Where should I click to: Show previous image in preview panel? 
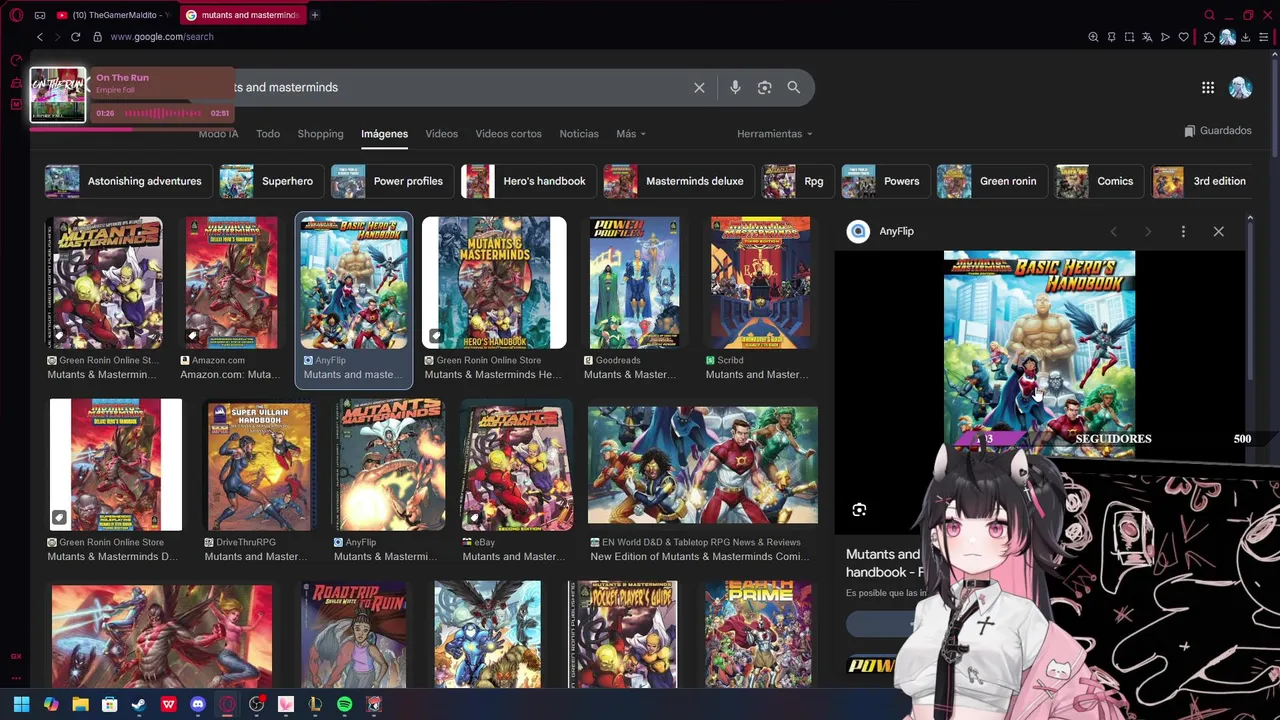1113,231
